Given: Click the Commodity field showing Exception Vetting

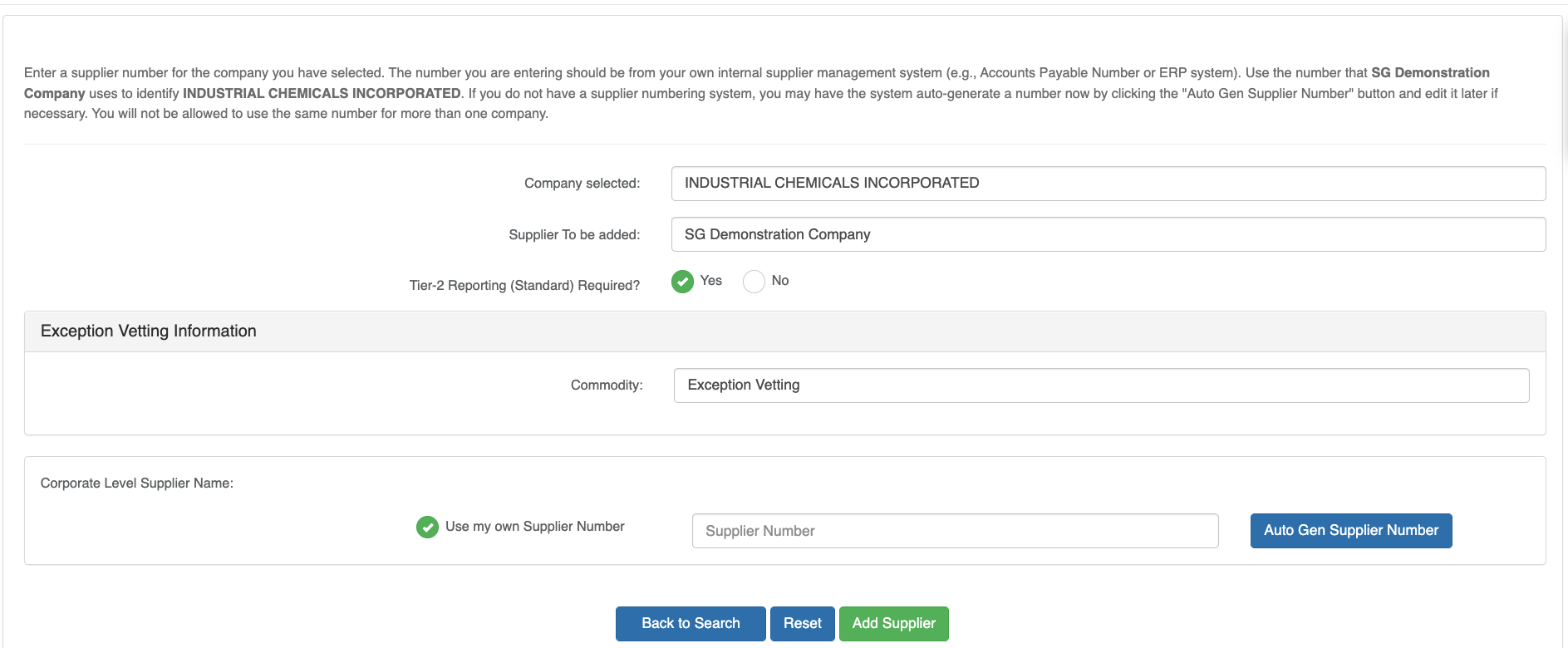Looking at the screenshot, I should click(x=1101, y=385).
